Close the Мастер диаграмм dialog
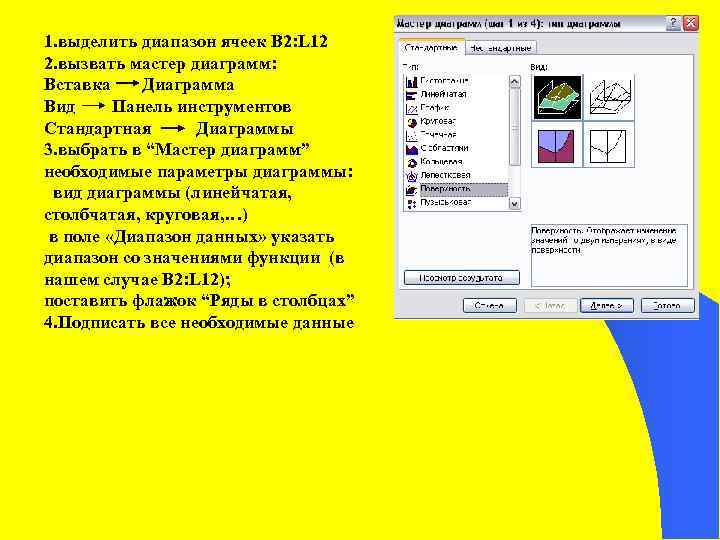 691,23
